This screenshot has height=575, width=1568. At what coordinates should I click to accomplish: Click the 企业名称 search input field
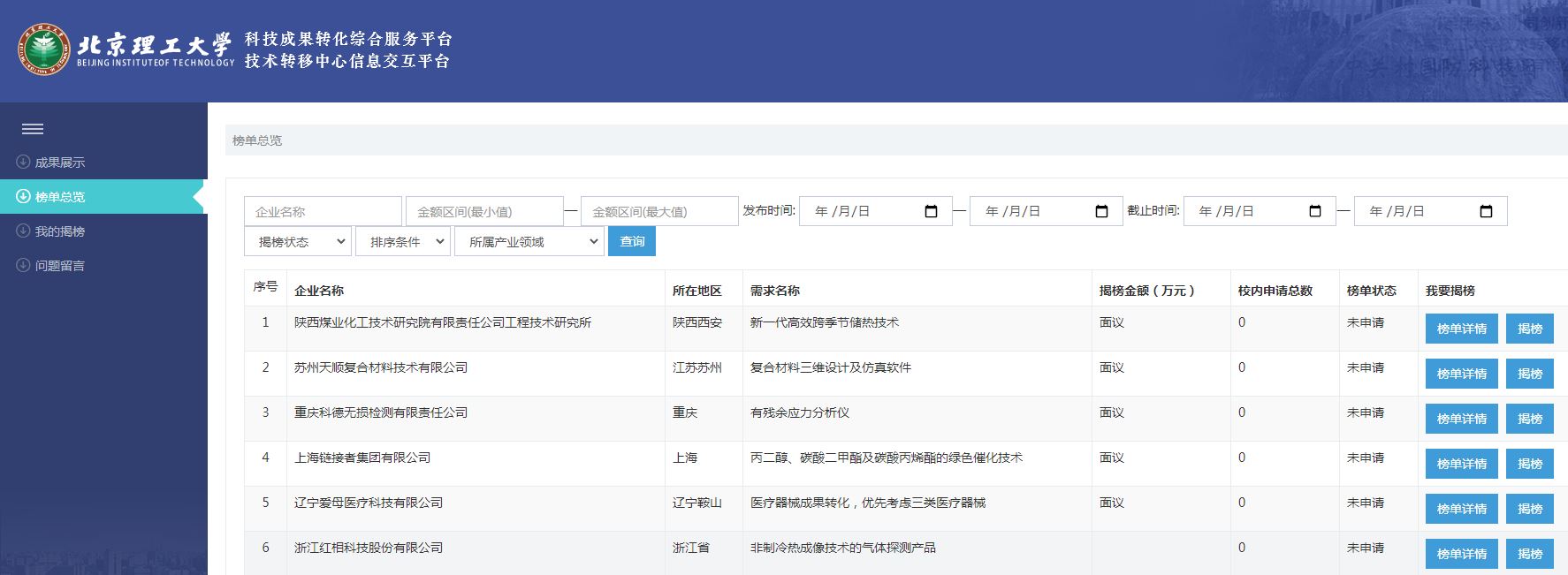pyautogui.click(x=323, y=212)
